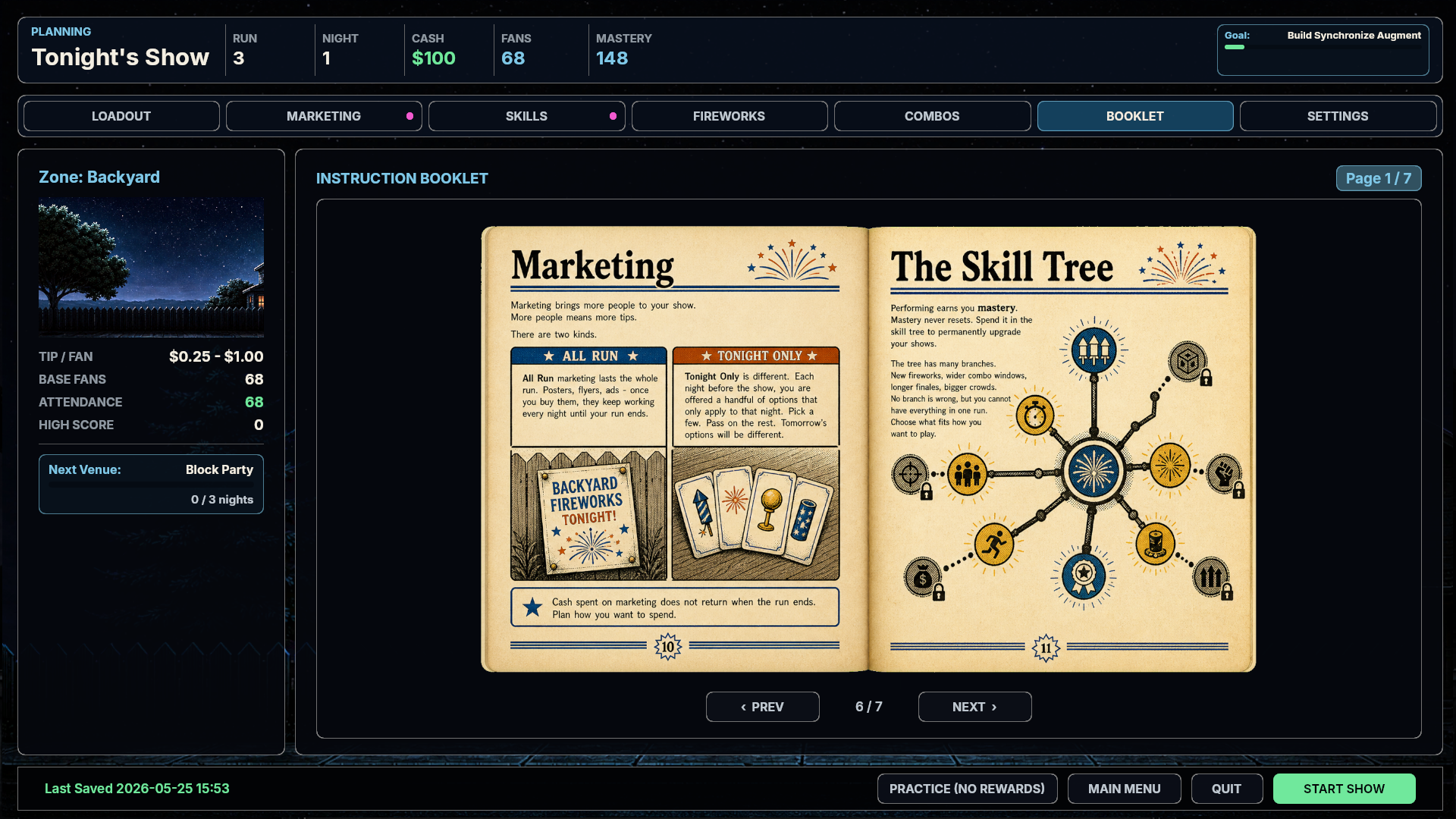This screenshot has height=819, width=1456.
Task: Click the stopwatch skill node
Action: [1034, 415]
